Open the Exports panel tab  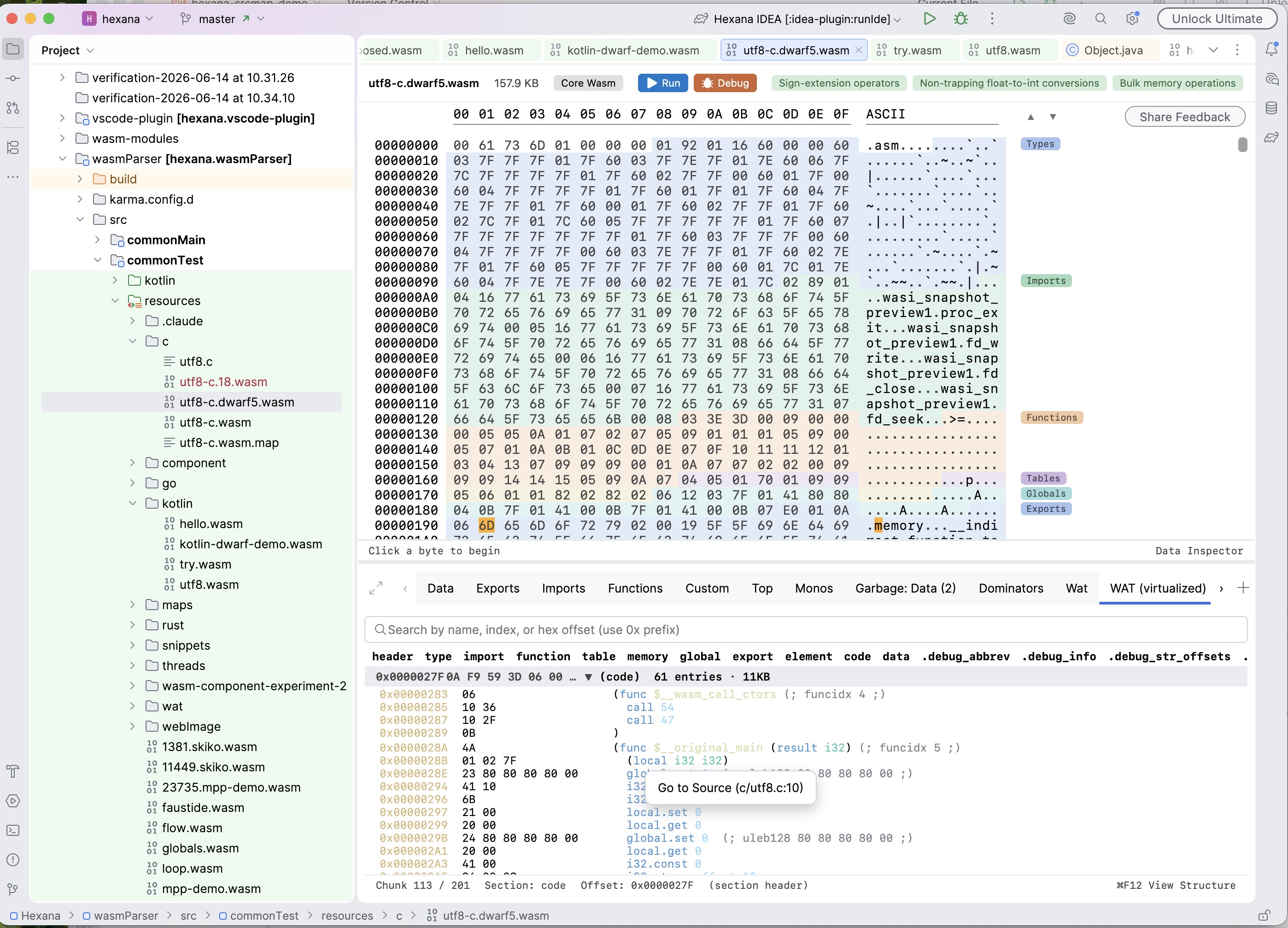(498, 588)
